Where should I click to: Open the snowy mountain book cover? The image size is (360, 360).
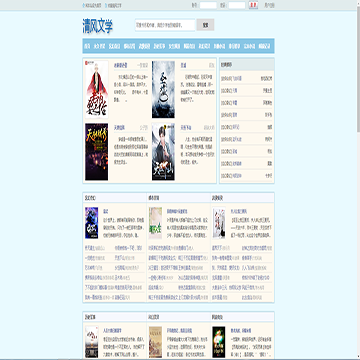click(x=163, y=89)
